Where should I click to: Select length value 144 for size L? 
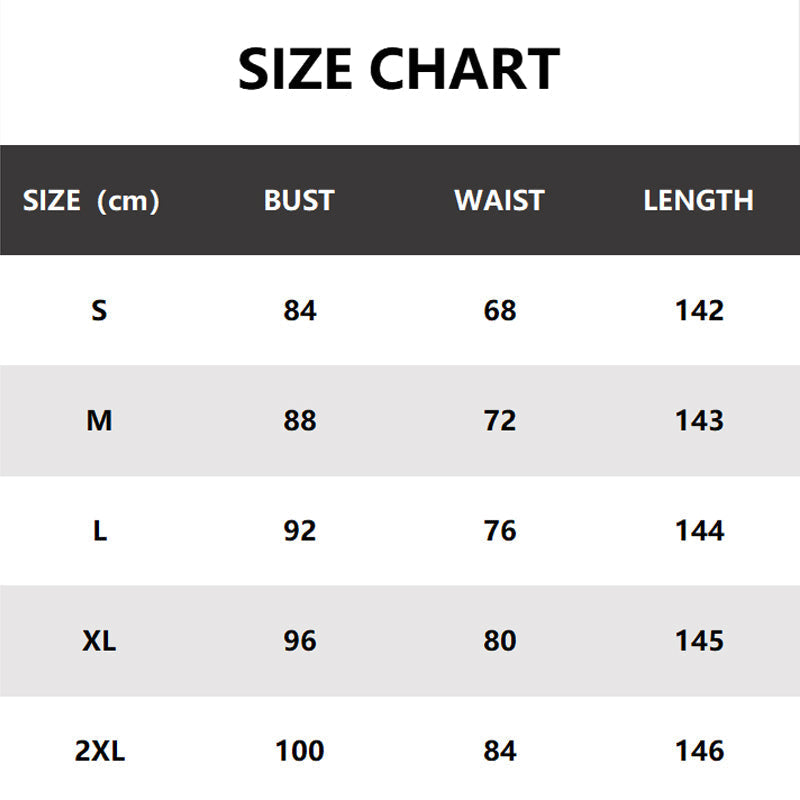click(699, 530)
